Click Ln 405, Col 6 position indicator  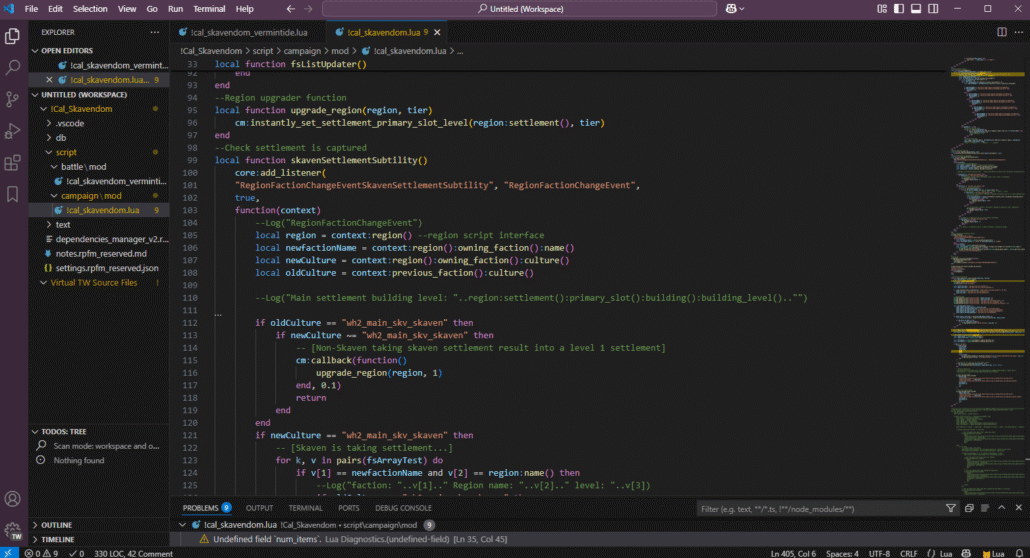(793, 553)
